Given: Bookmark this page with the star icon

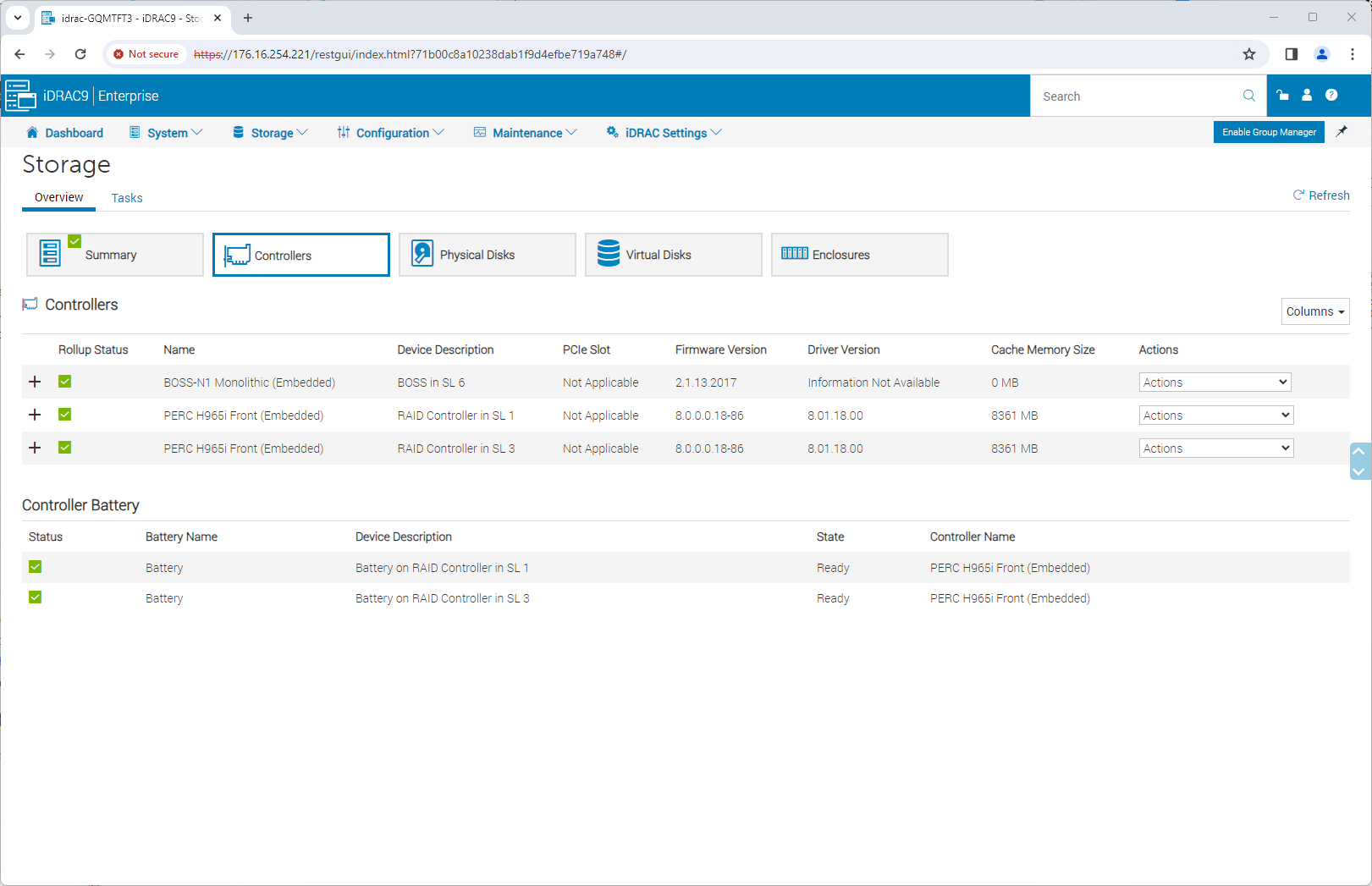Looking at the screenshot, I should point(1249,54).
